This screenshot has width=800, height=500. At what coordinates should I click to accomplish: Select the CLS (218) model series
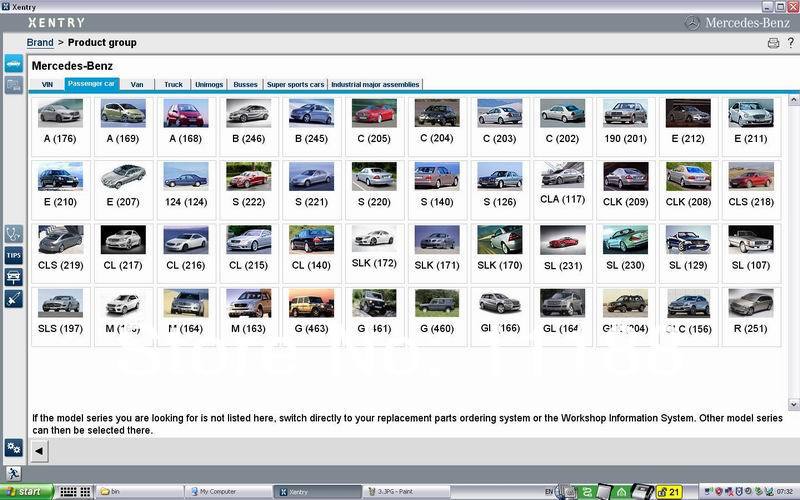pos(751,190)
